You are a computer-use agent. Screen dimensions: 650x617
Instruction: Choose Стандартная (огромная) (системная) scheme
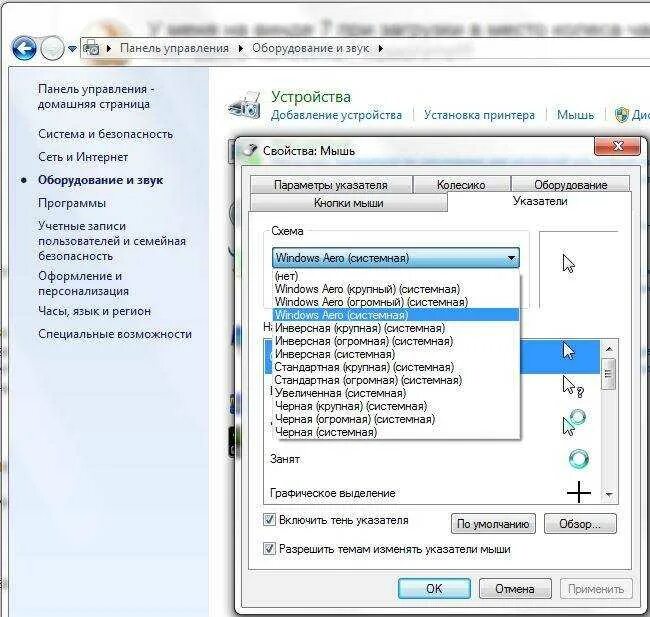pyautogui.click(x=396, y=380)
